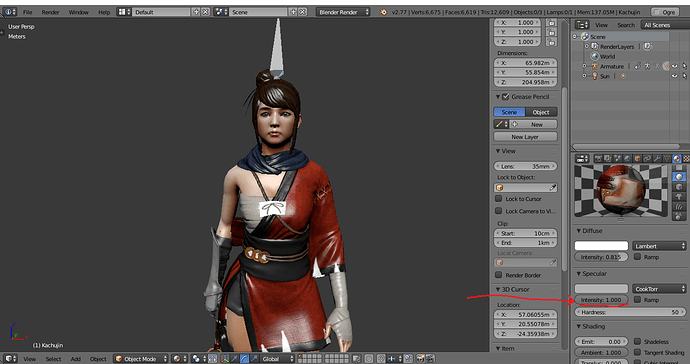Expand the Armature tree item
690x364 pixels.
(584, 66)
